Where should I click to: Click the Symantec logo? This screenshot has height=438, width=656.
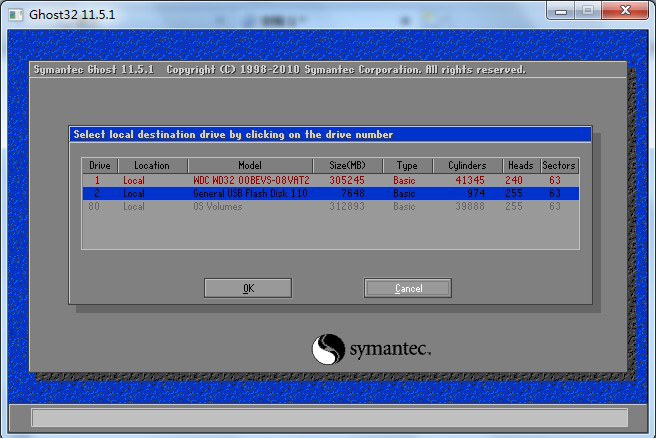click(x=372, y=349)
